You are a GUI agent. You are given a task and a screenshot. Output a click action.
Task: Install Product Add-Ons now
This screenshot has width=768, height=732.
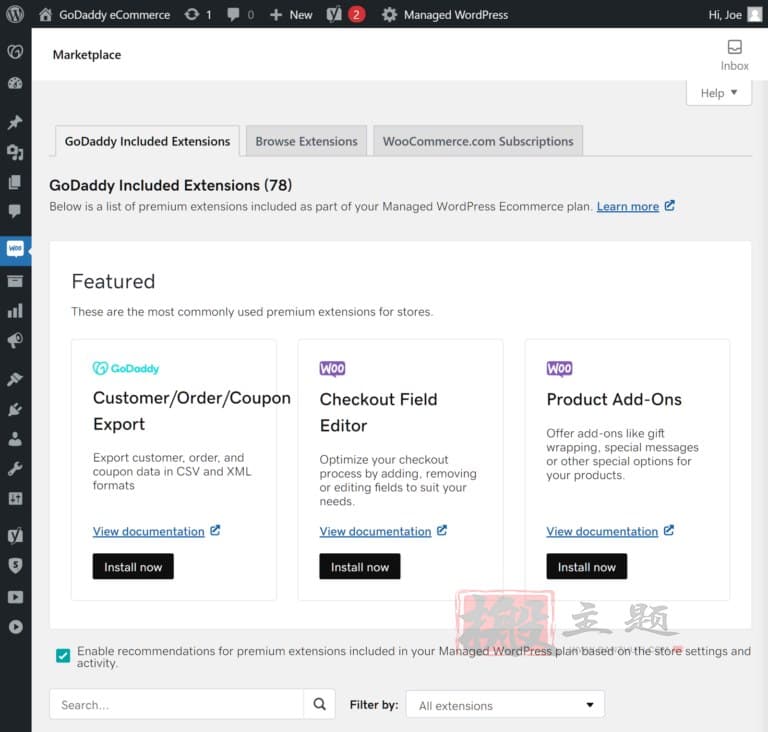point(586,567)
